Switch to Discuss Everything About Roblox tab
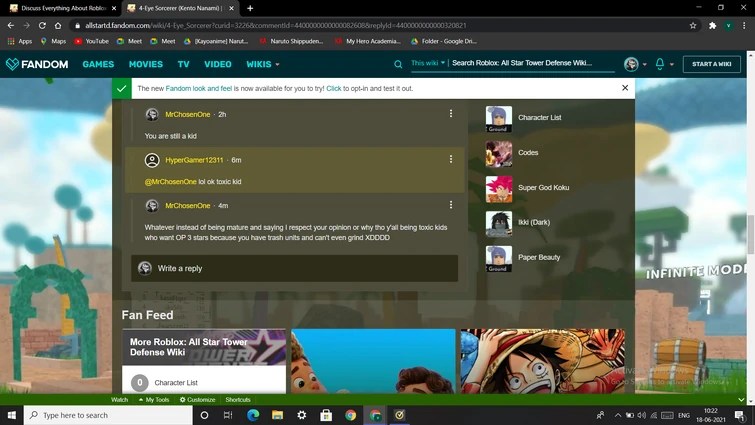Viewport: 755px width, 425px height. pyautogui.click(x=63, y=8)
